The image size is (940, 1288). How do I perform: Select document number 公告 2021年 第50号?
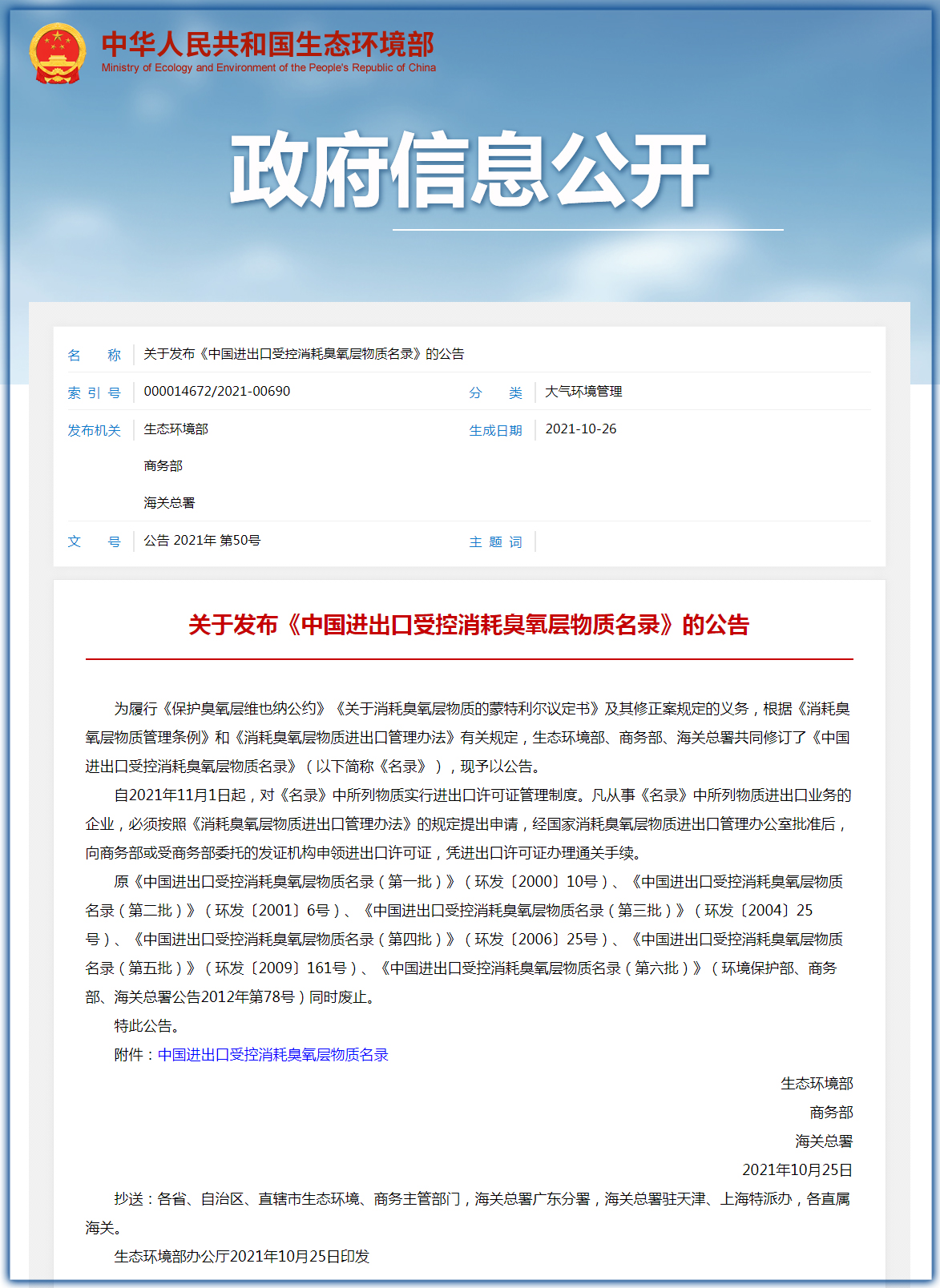(202, 541)
